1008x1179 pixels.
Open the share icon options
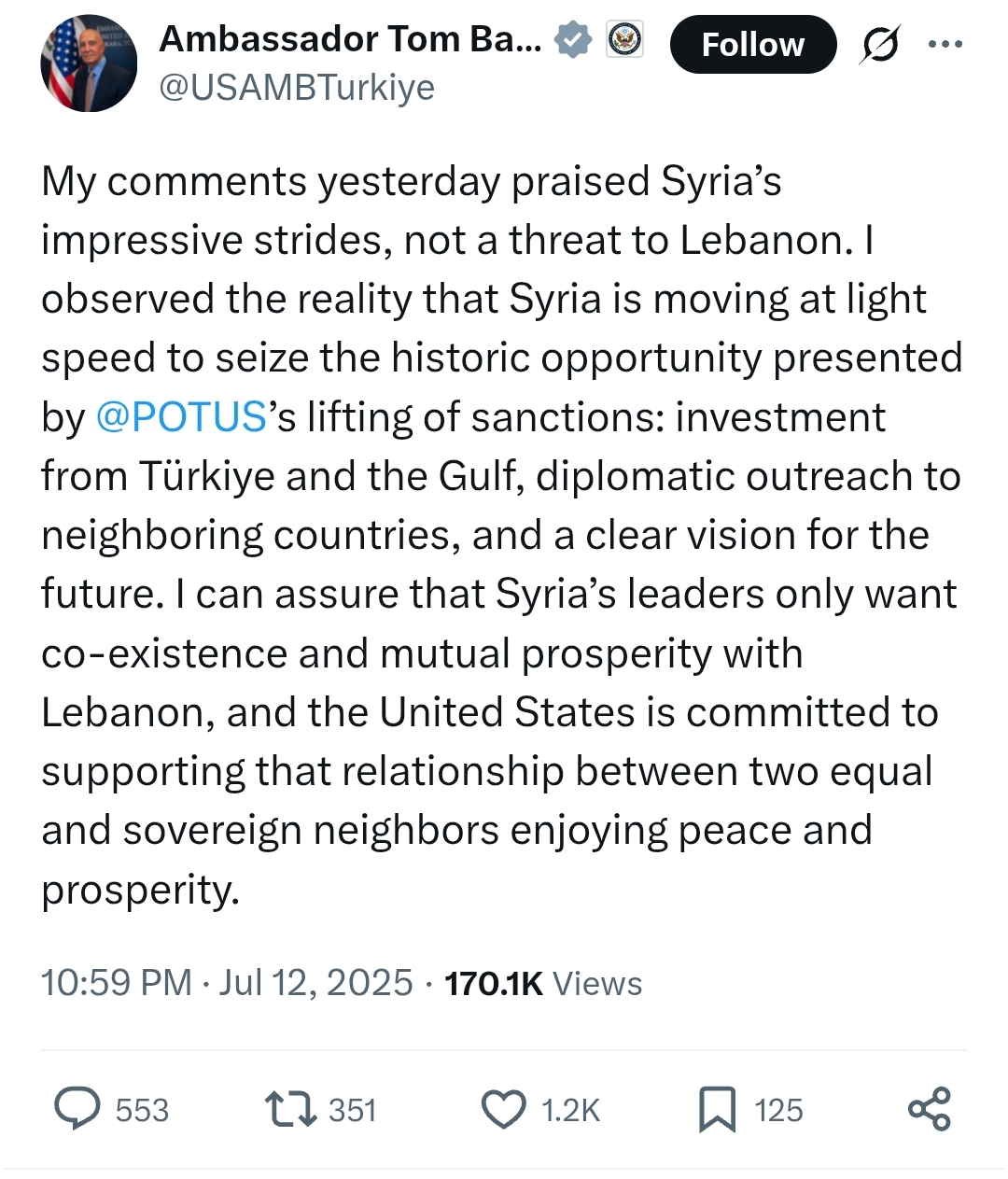pos(930,1109)
